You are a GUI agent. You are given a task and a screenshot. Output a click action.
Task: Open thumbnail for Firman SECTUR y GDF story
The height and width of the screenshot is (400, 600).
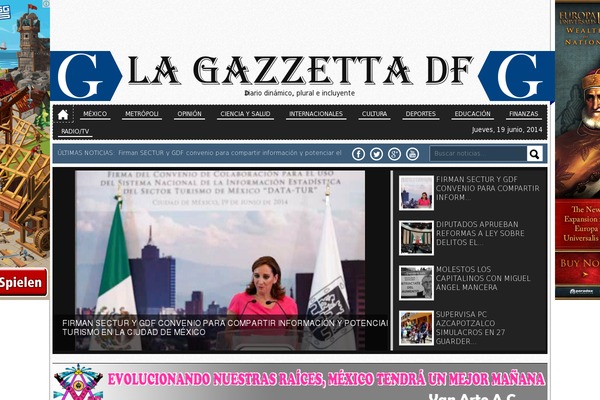coord(416,193)
